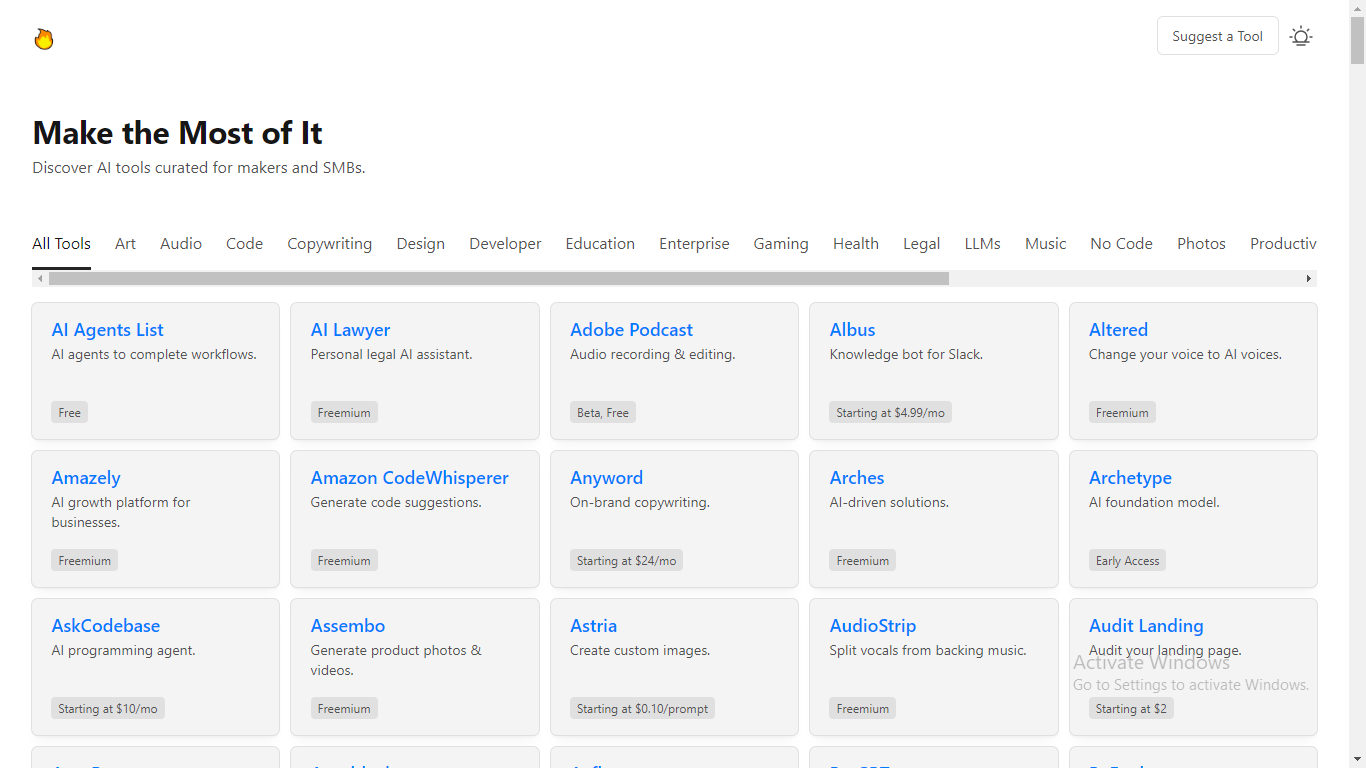Open the Amazon CodeWhisperer tool link

tap(409, 478)
